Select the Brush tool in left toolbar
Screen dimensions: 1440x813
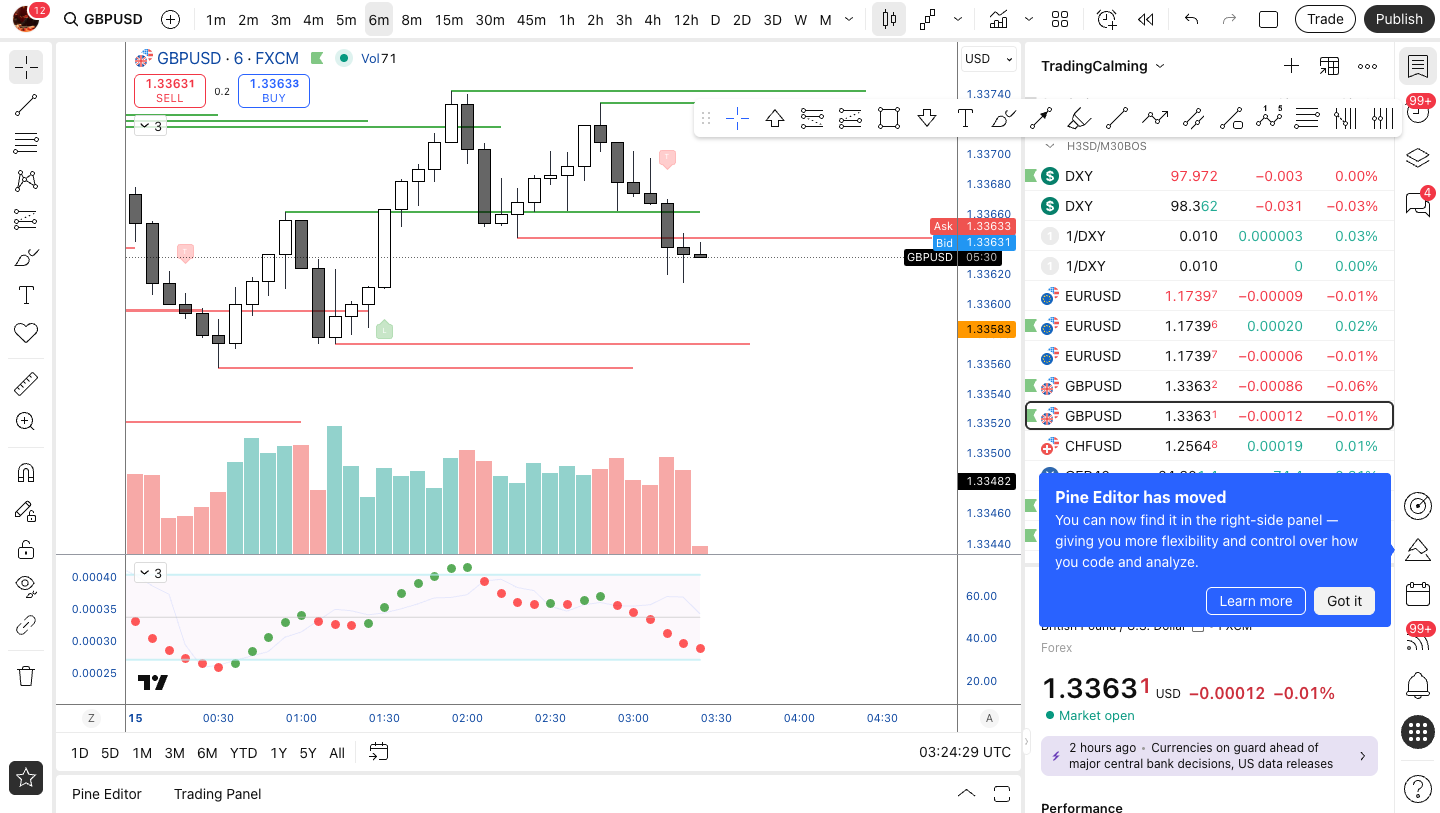tap(26, 257)
